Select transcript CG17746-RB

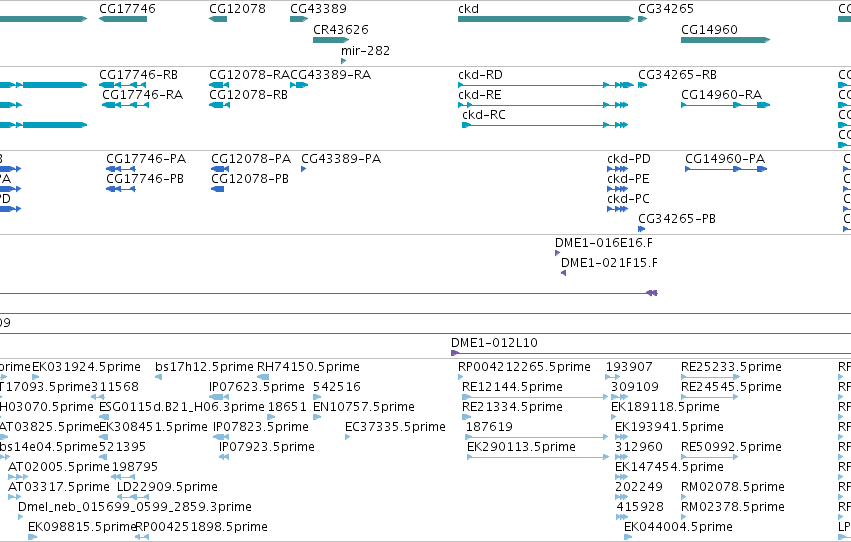click(124, 85)
